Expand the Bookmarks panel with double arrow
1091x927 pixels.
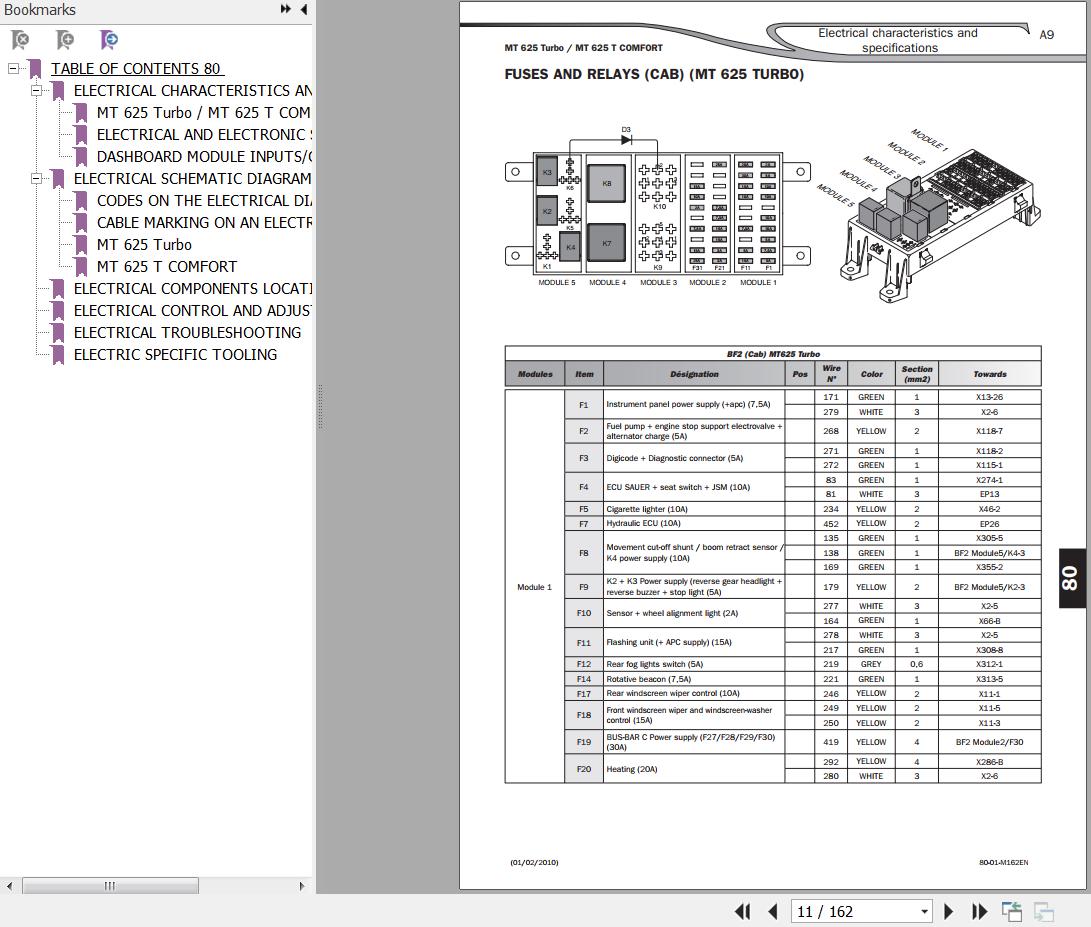point(285,9)
